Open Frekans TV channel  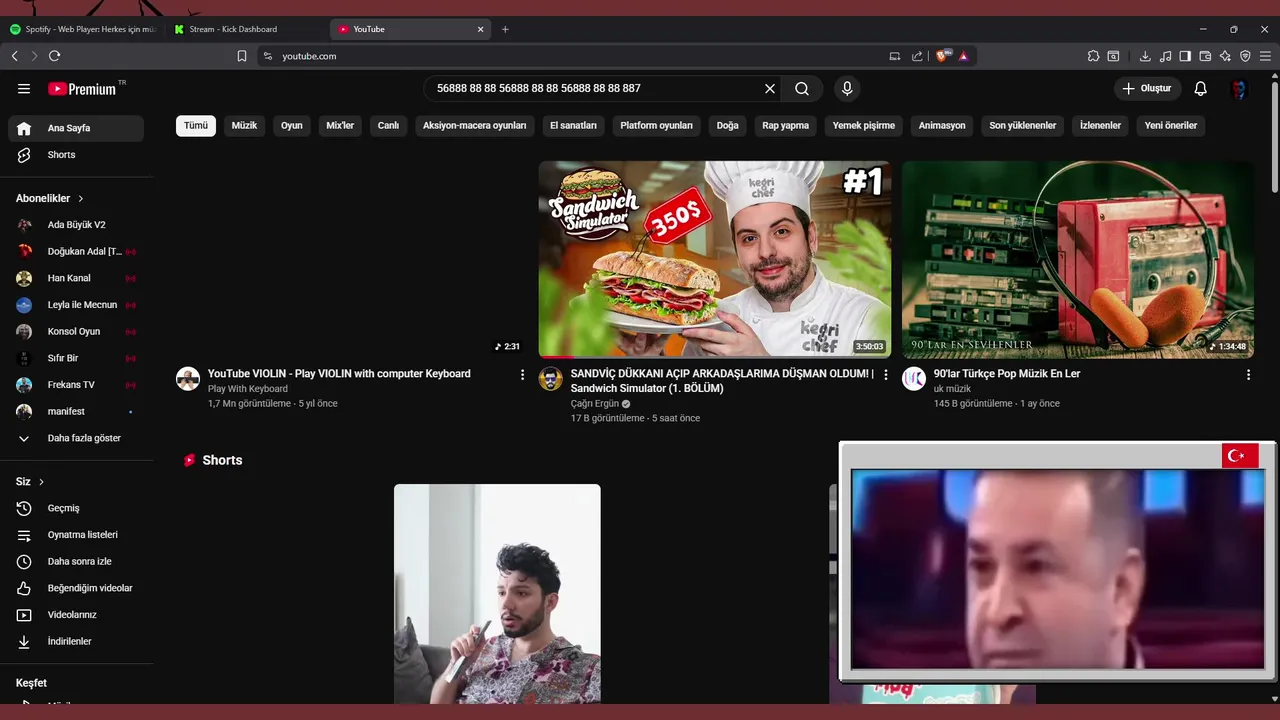click(76, 385)
